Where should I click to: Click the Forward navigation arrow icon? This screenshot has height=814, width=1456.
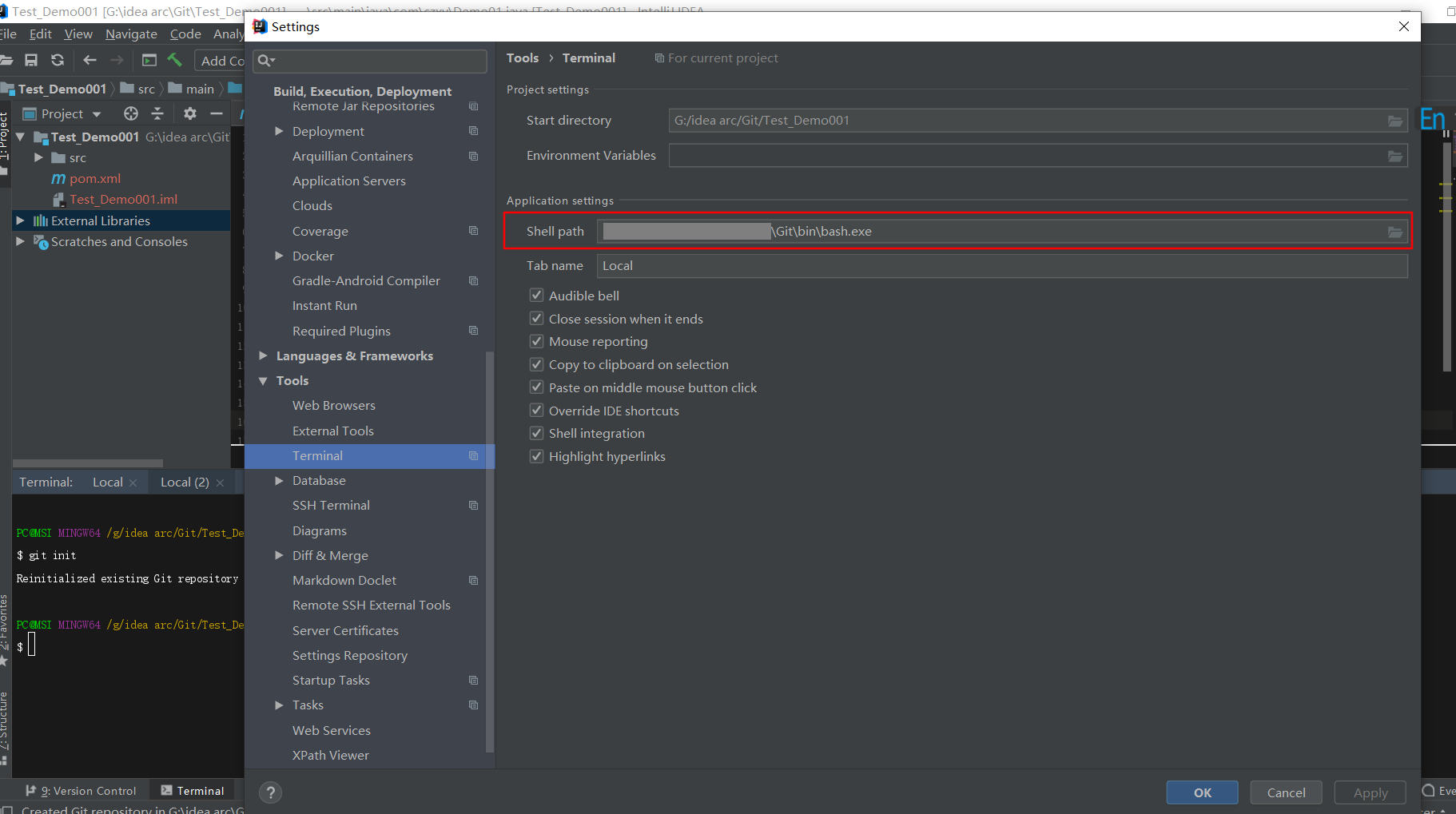pyautogui.click(x=117, y=60)
